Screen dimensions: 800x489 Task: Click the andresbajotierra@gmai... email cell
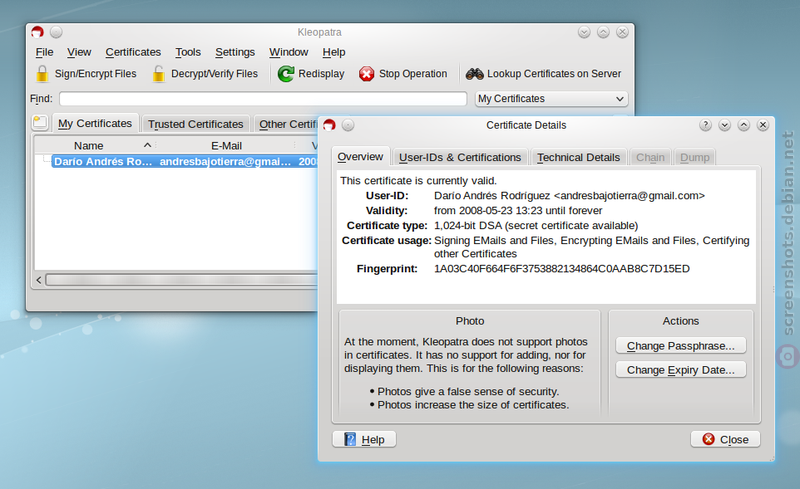pyautogui.click(x=225, y=161)
